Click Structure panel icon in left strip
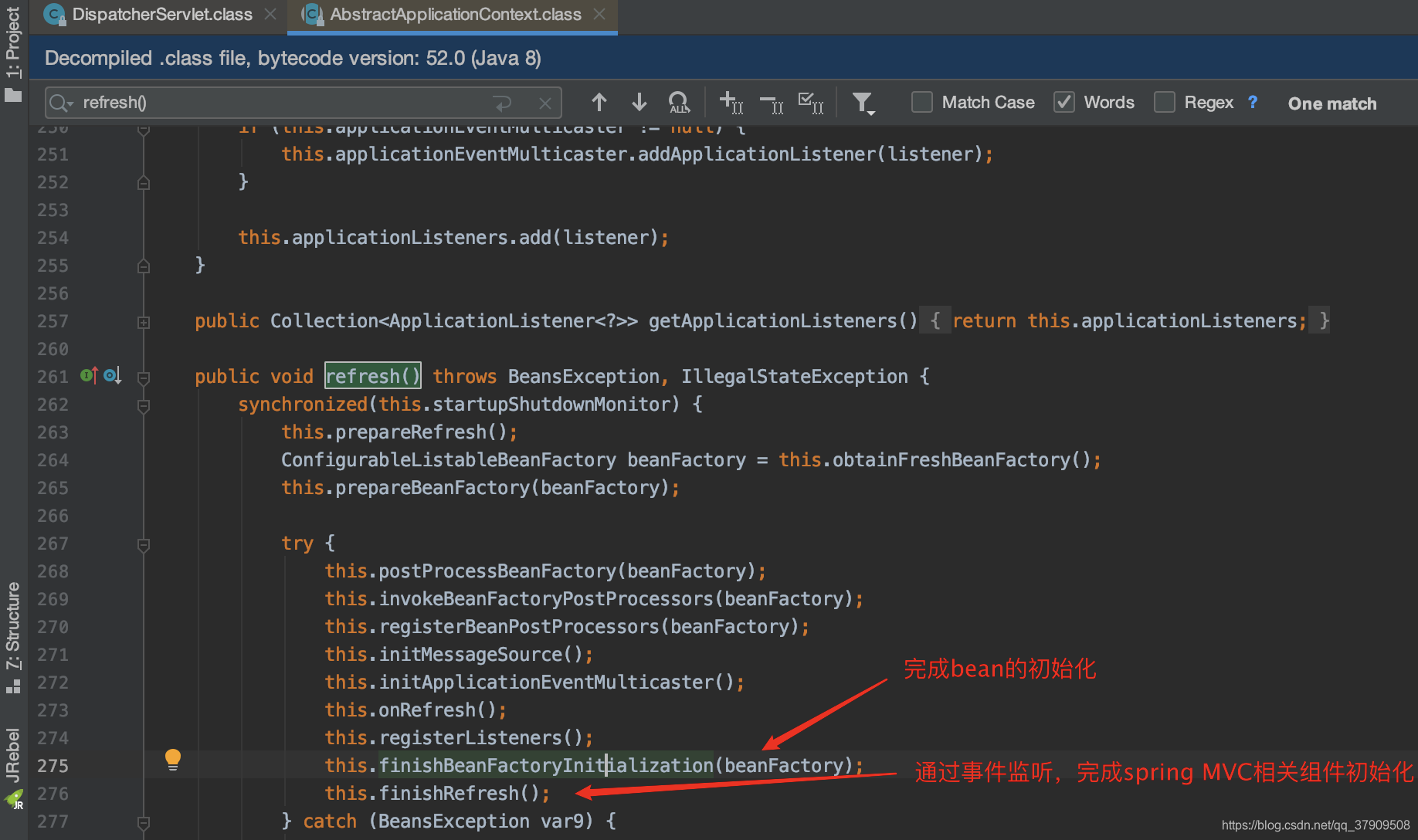The image size is (1418, 840). 13,686
